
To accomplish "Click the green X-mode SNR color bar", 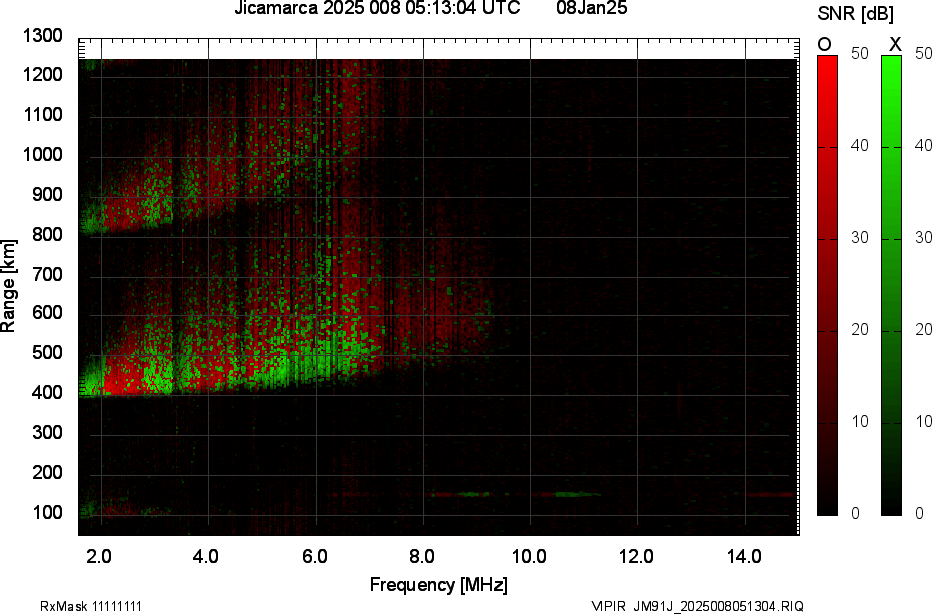I will [x=891, y=285].
